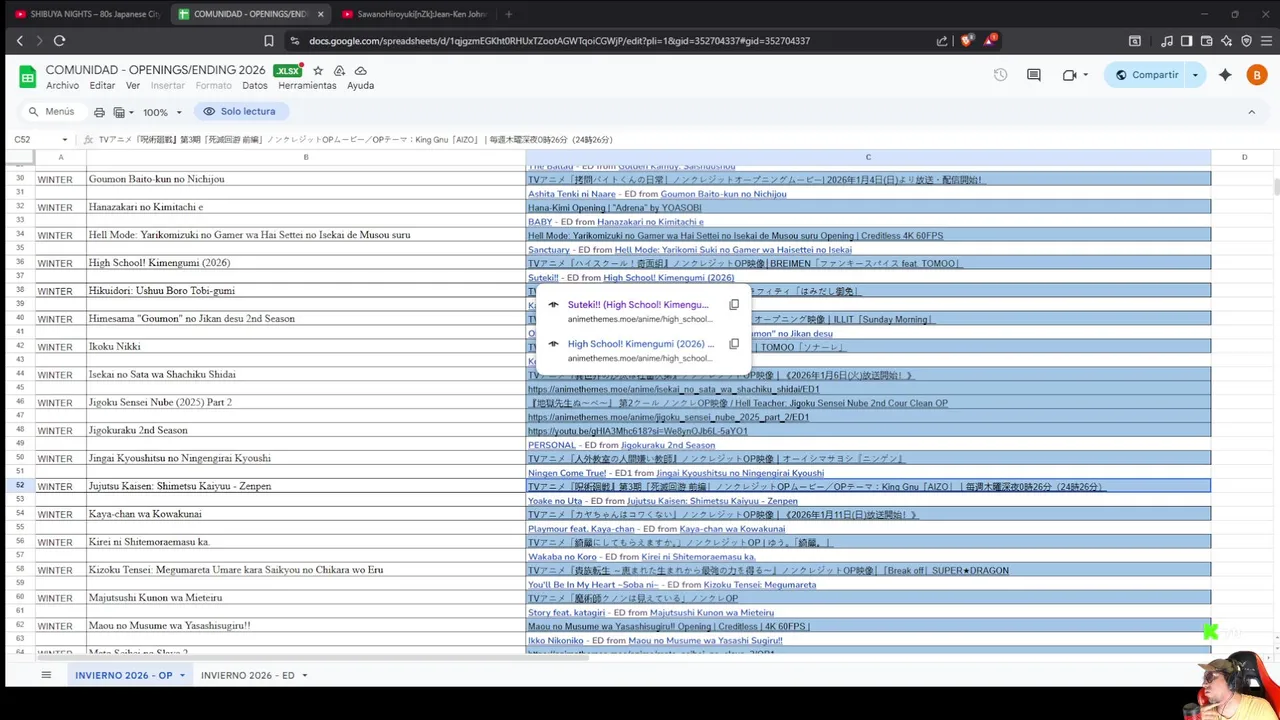Screen dimensions: 1280x720
Task: Toggle the browser sidebar panel icon
Action: pos(1186,41)
